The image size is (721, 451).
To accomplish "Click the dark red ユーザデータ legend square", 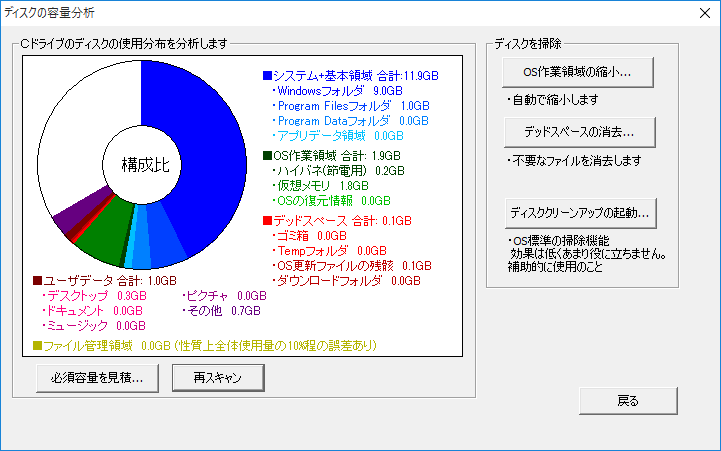I will click(37, 281).
